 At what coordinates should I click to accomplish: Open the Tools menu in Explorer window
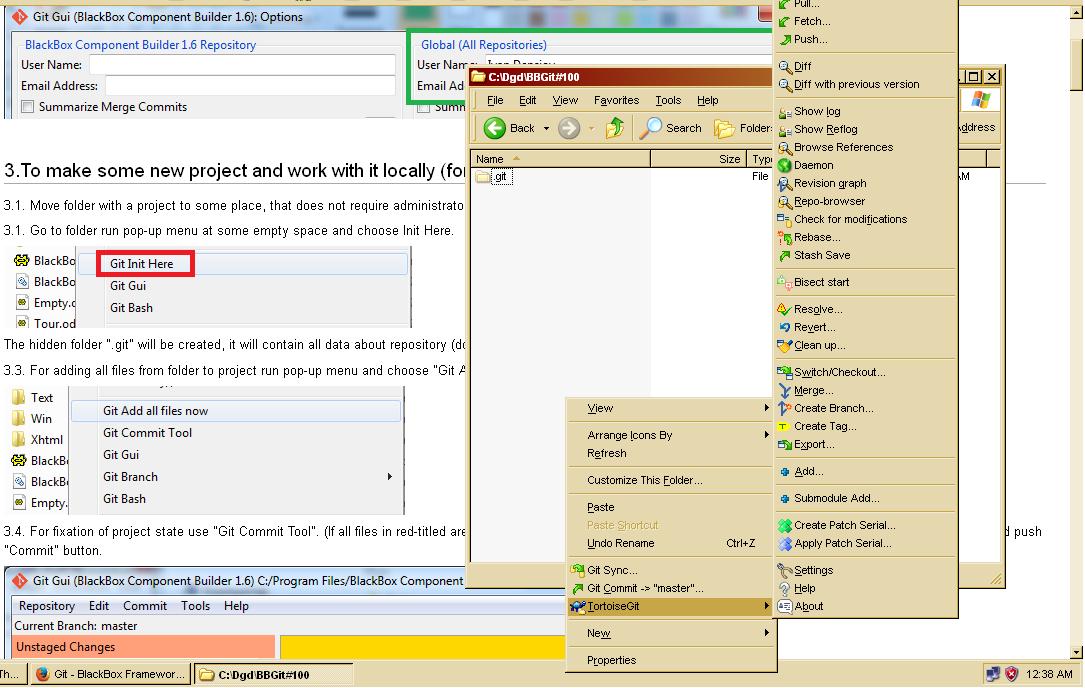click(x=668, y=100)
